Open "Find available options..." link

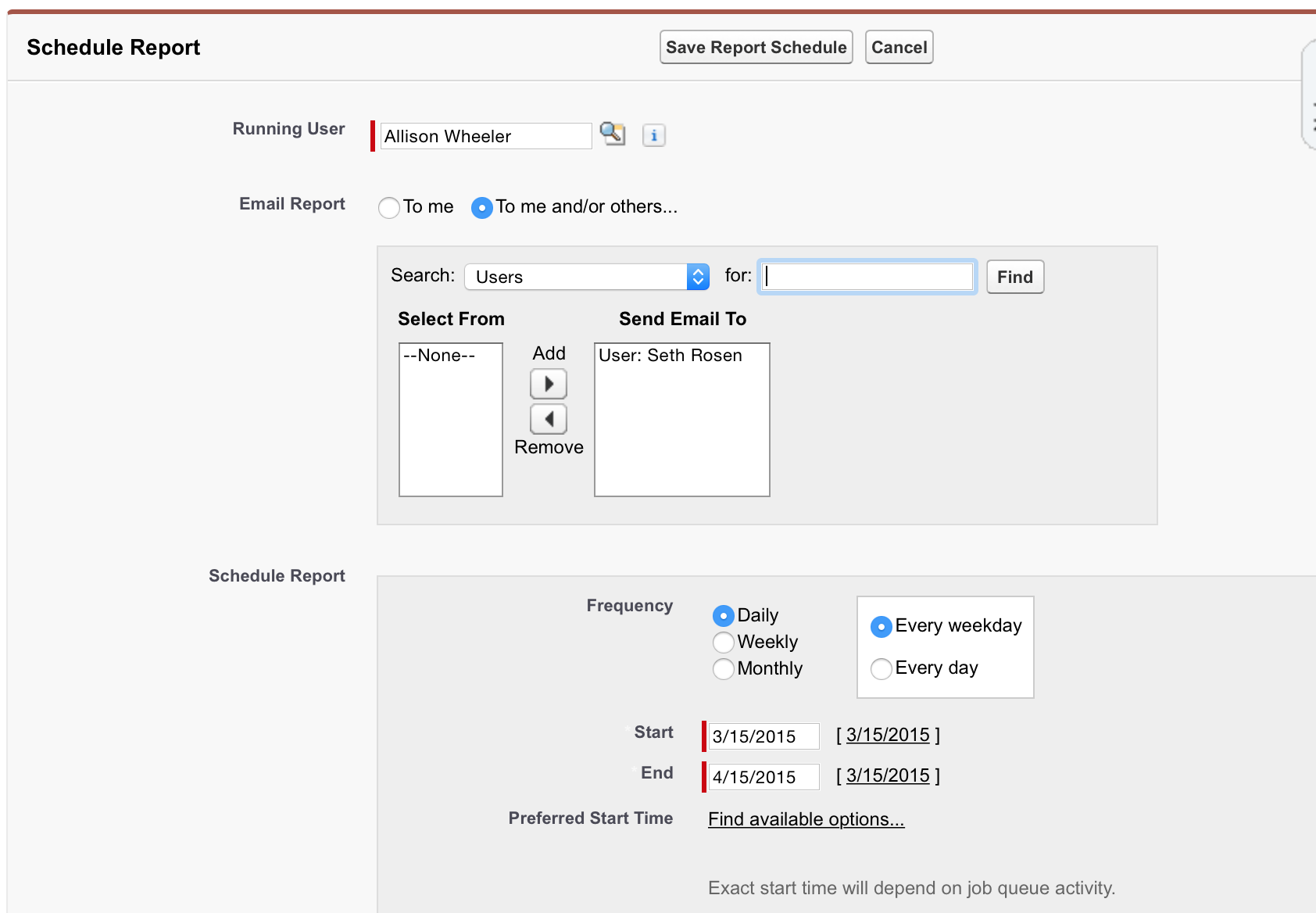tap(806, 819)
